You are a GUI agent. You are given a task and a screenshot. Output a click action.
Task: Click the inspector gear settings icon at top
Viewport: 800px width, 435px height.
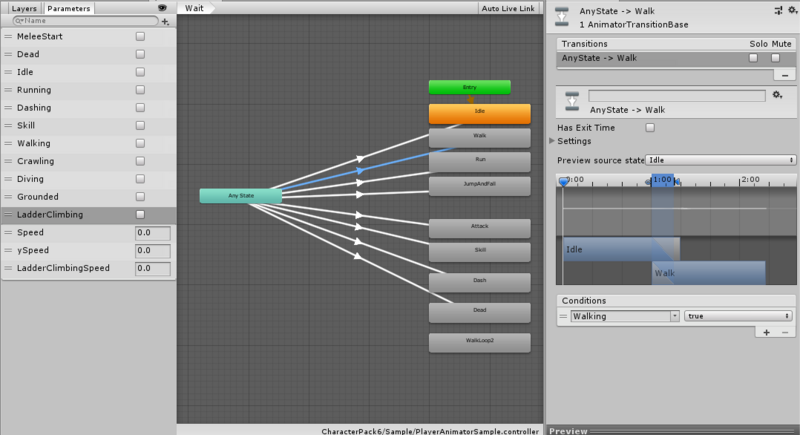tap(792, 10)
